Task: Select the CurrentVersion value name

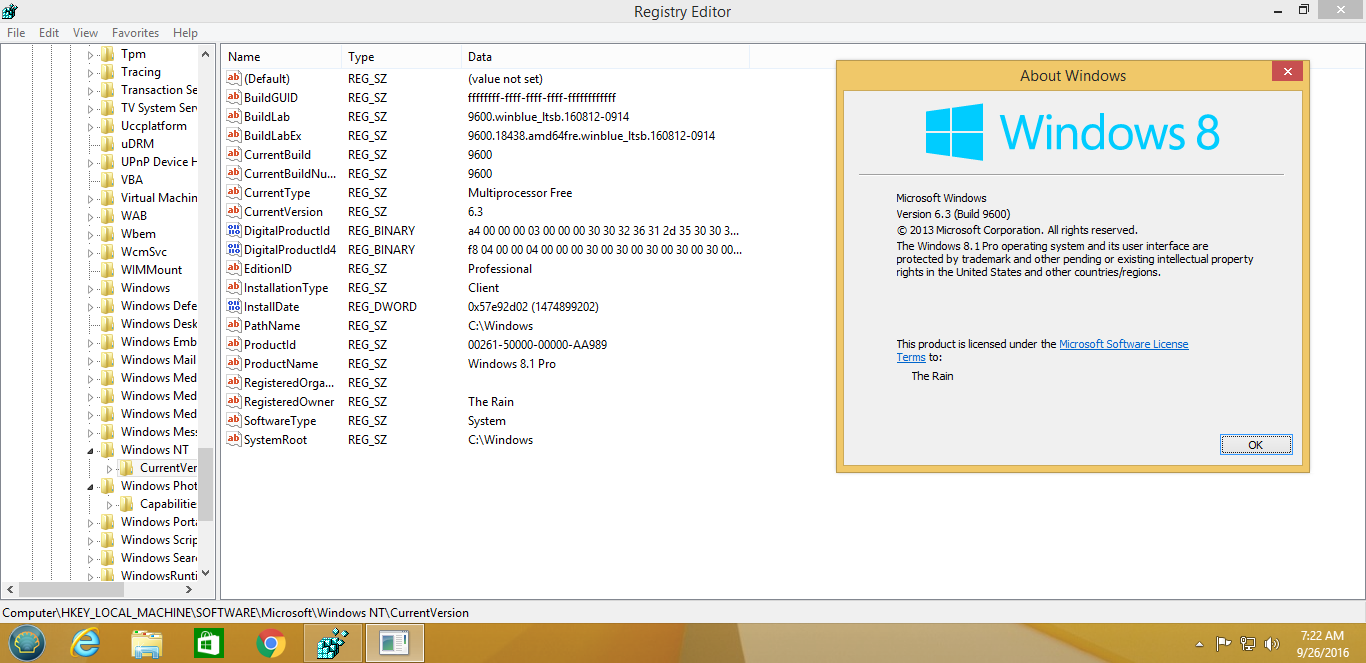Action: [x=283, y=212]
